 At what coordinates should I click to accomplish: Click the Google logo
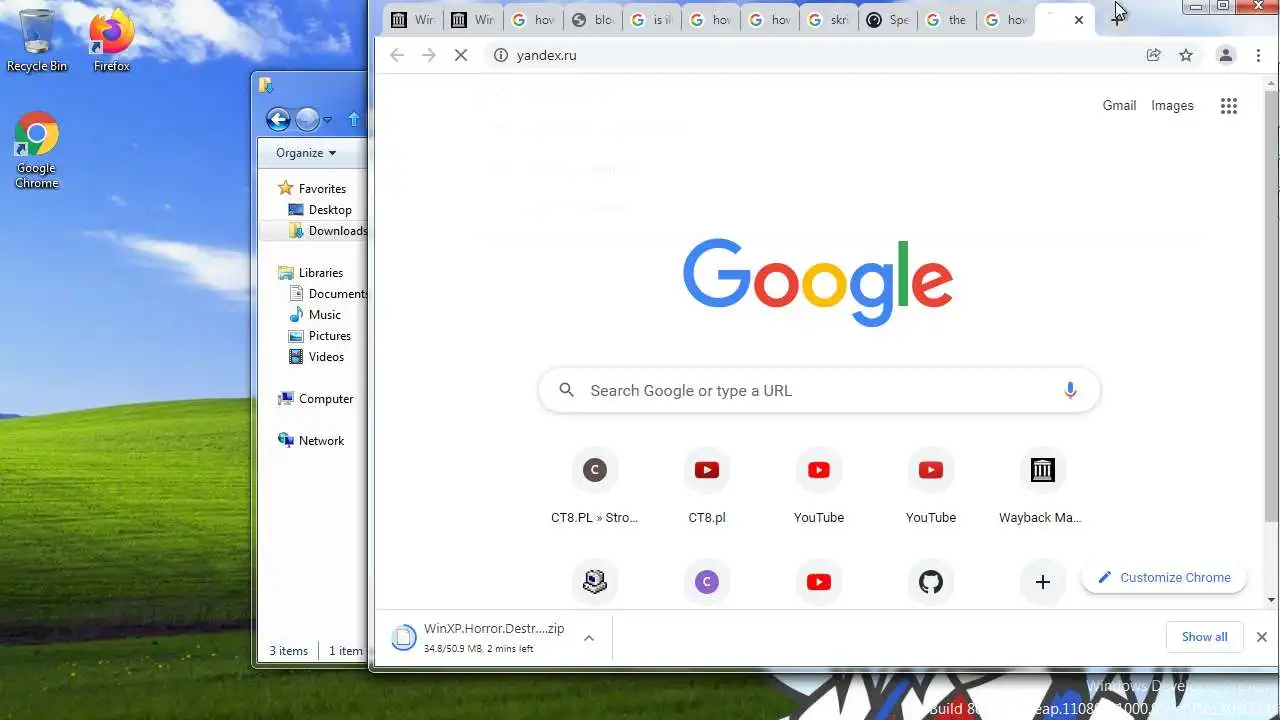[818, 282]
